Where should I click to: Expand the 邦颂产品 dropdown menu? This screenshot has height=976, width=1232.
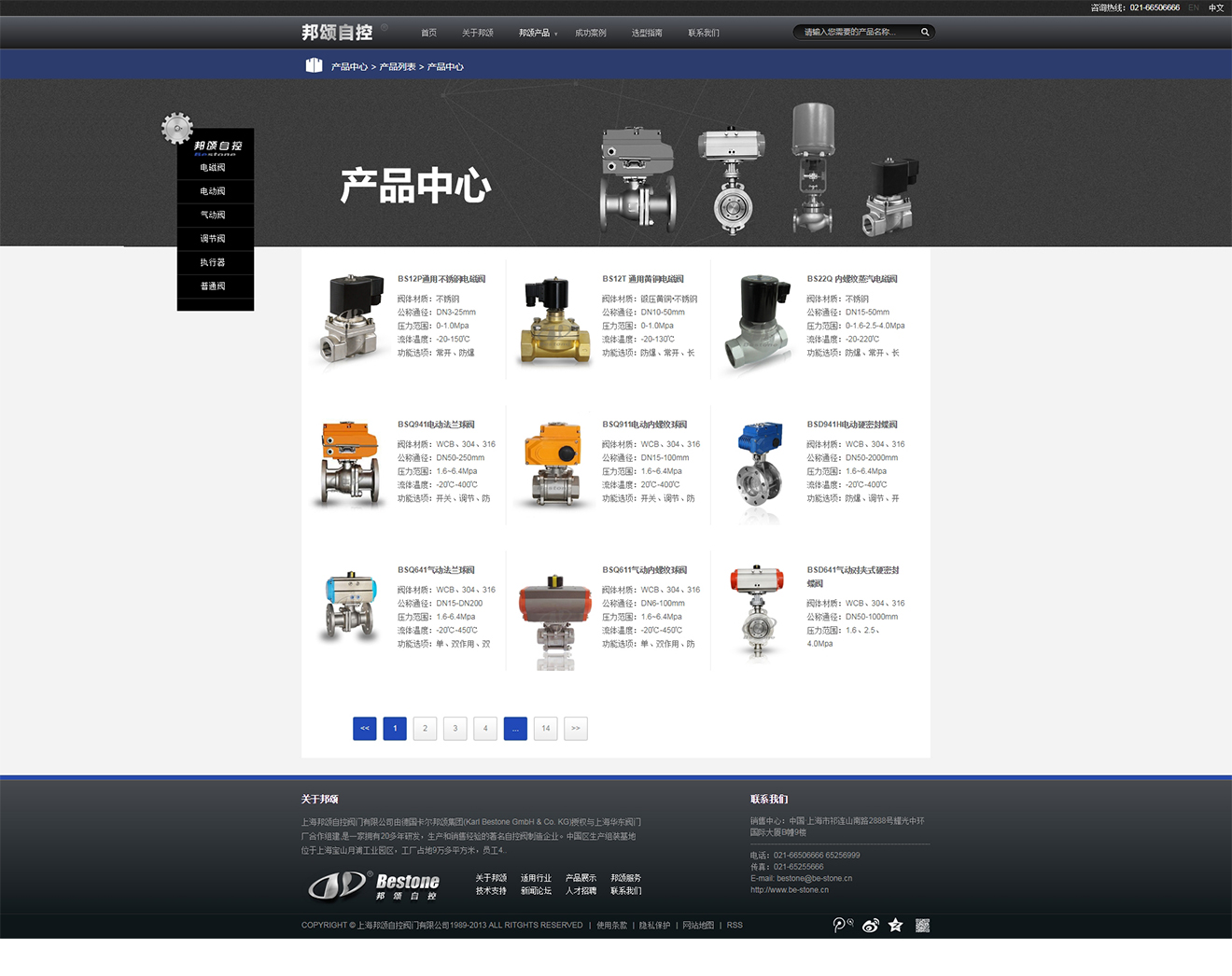537,33
